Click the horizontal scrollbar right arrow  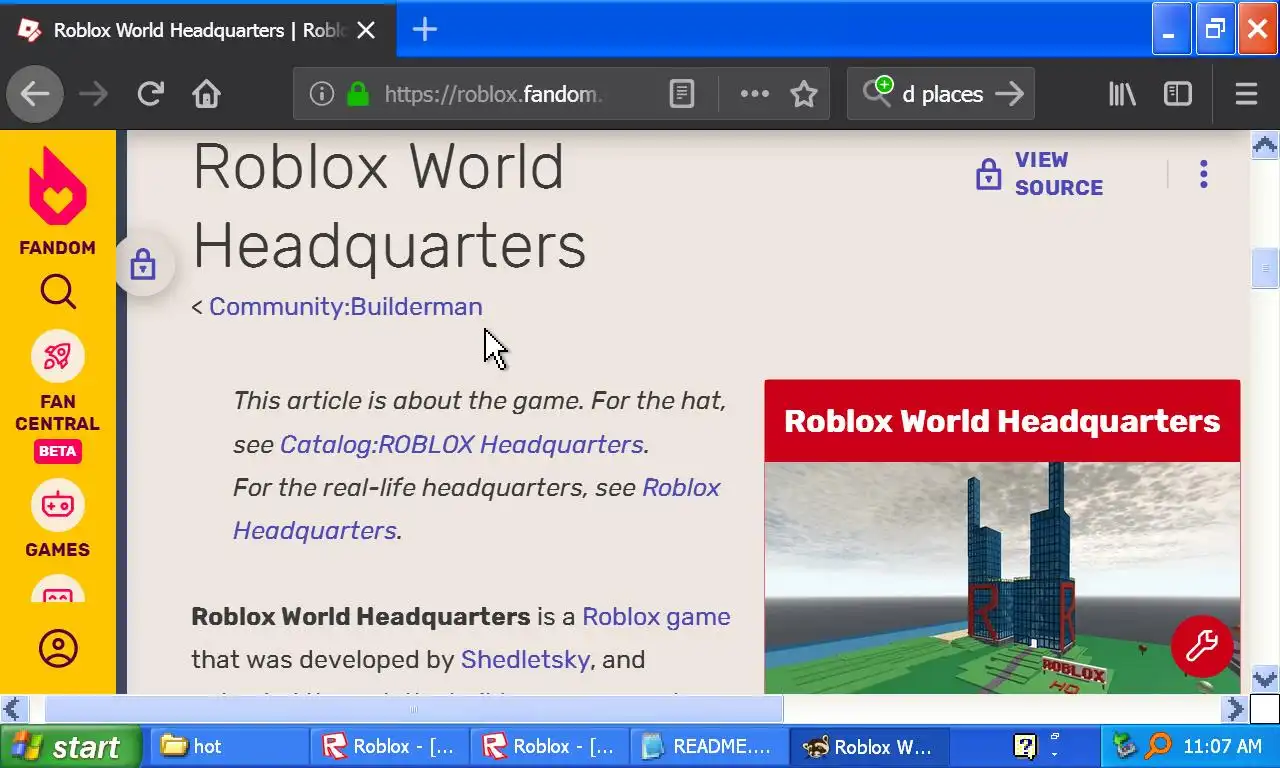[1235, 709]
